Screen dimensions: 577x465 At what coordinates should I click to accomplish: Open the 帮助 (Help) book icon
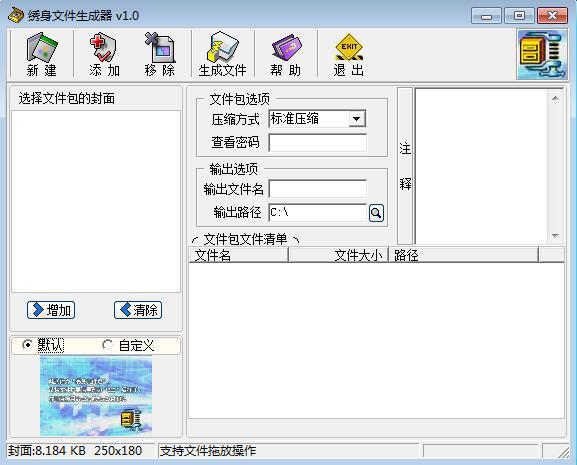[x=286, y=47]
